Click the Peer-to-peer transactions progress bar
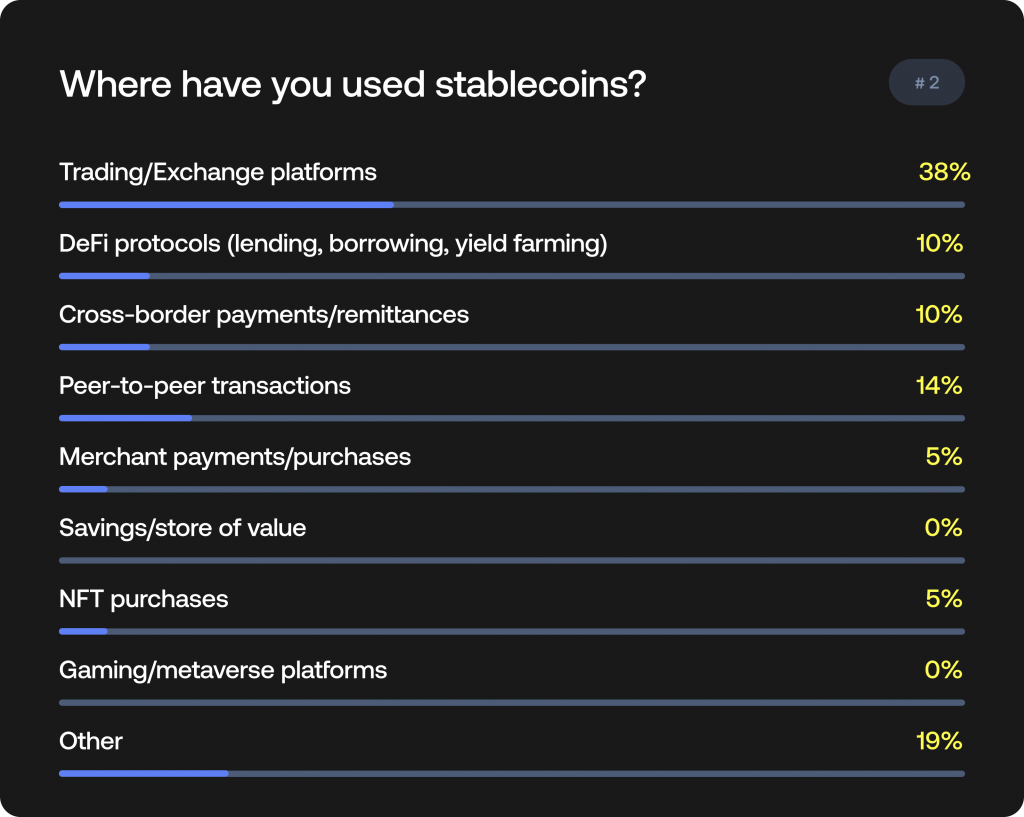 point(511,418)
